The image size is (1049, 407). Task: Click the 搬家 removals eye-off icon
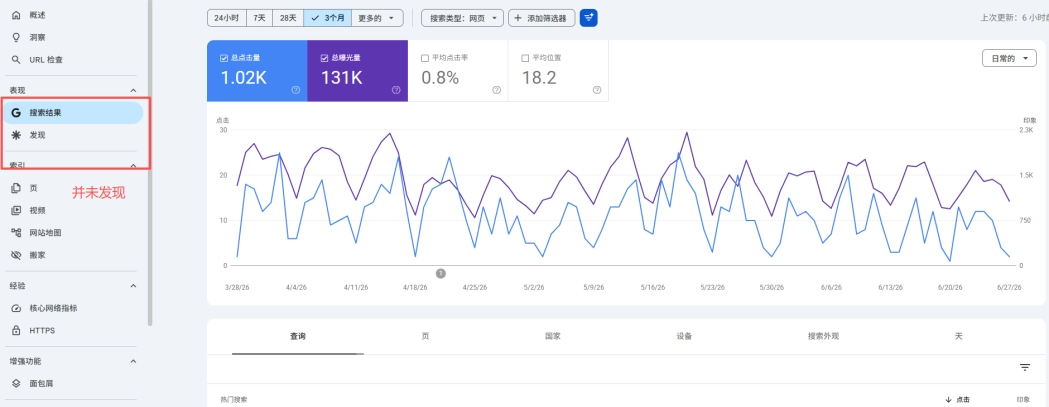point(17,255)
